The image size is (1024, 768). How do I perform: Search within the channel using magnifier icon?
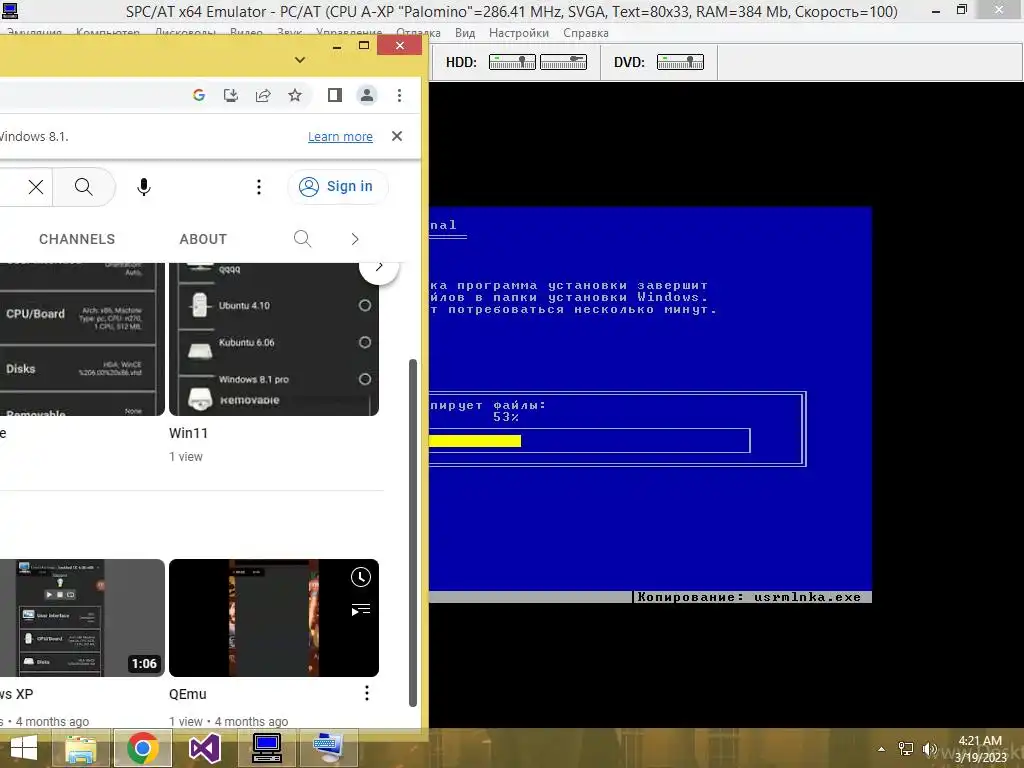302,238
